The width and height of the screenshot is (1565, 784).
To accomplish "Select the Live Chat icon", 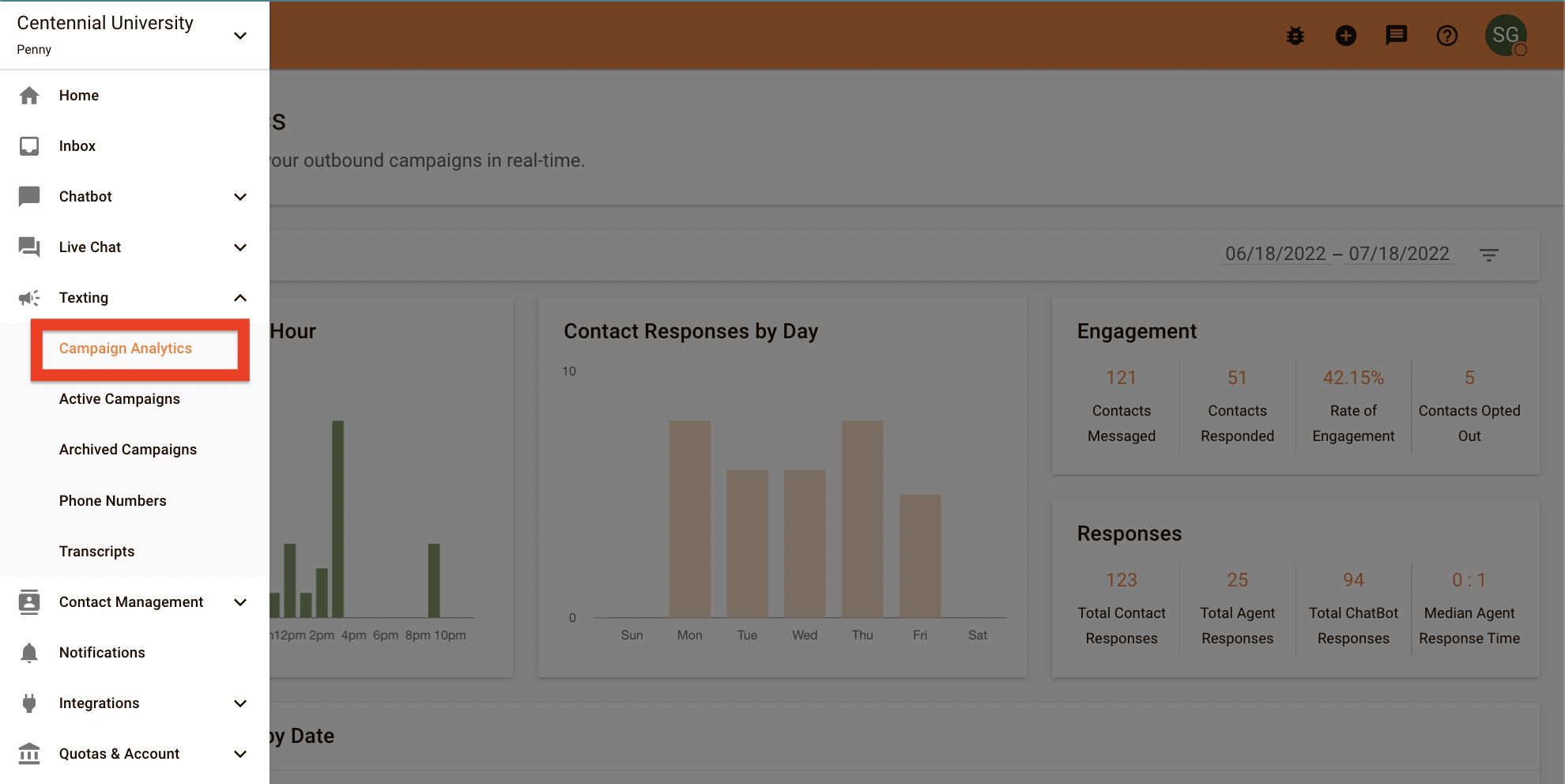I will (x=29, y=247).
